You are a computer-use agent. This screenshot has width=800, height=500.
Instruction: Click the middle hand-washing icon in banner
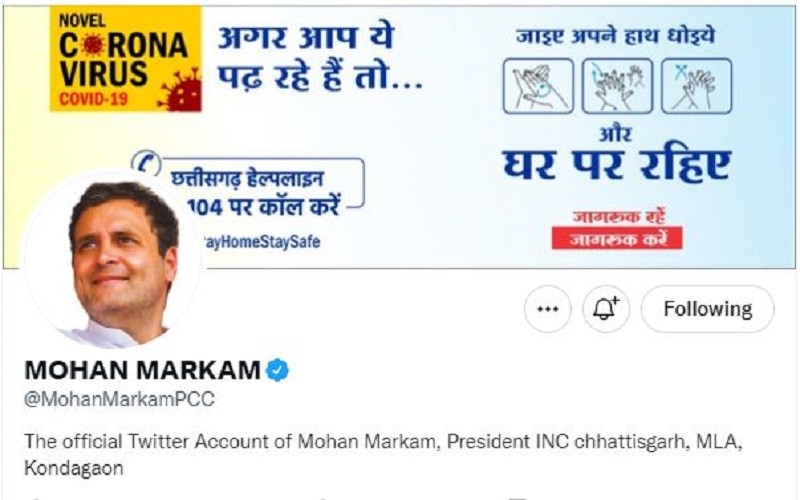(617, 85)
